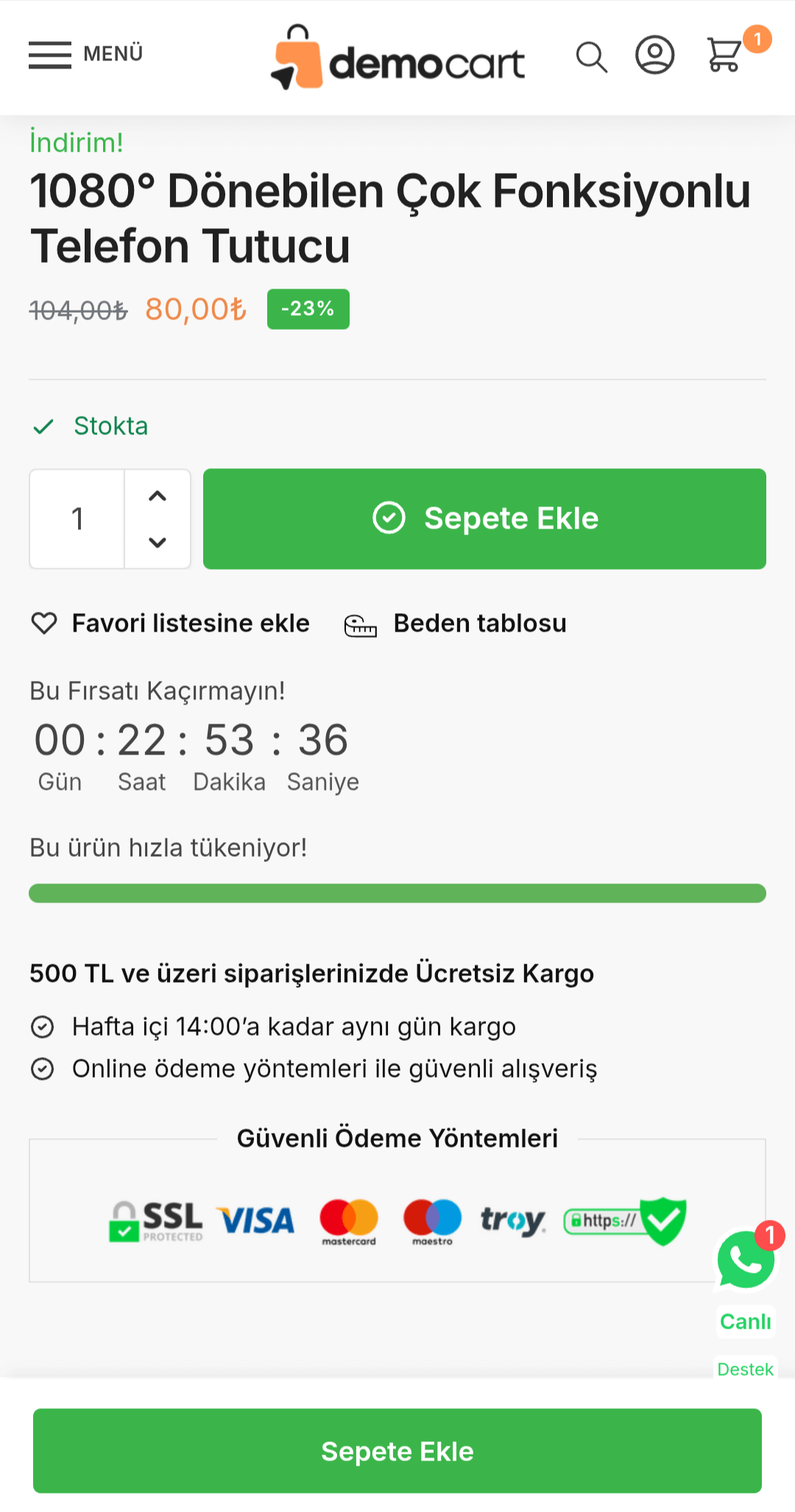Click Favori listesine ekle link
795x1512 pixels.
click(x=191, y=623)
